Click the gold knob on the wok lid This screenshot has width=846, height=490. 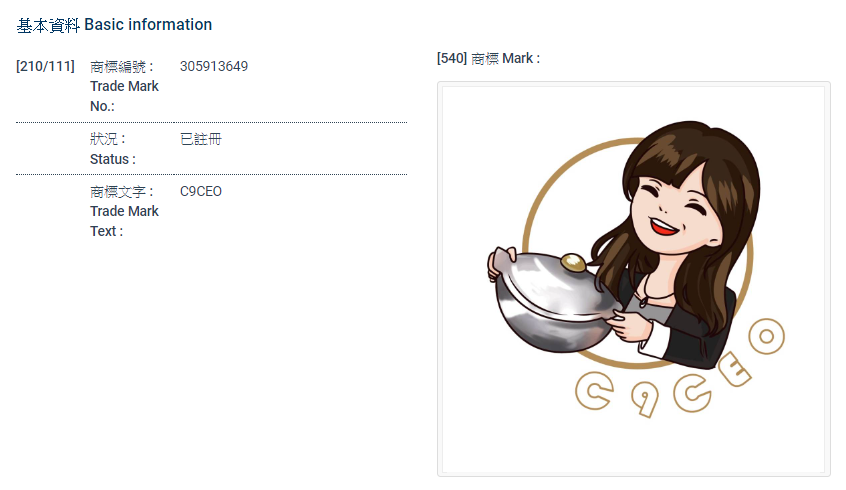click(573, 264)
